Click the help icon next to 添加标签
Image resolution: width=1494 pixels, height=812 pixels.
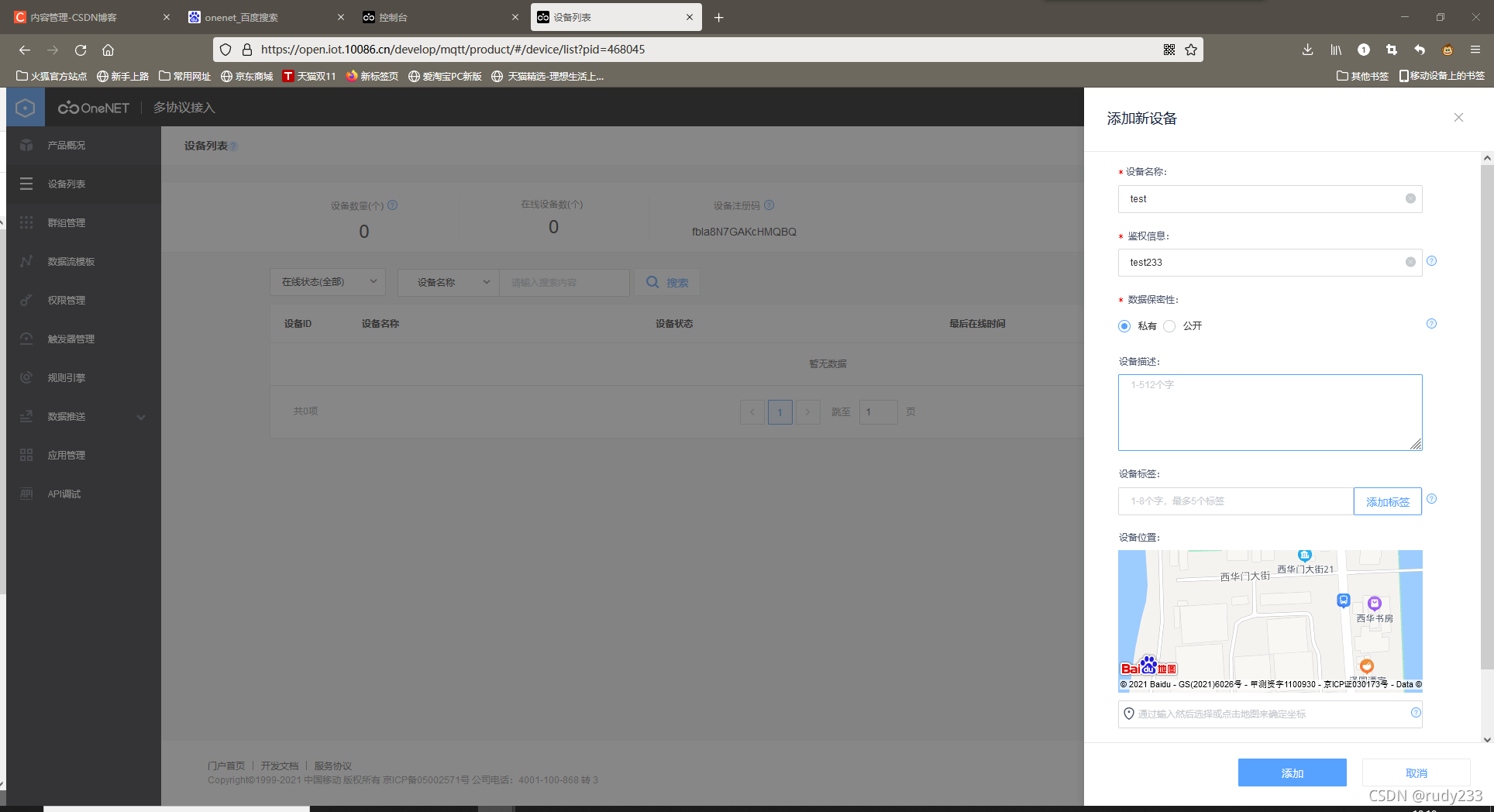(1431, 499)
